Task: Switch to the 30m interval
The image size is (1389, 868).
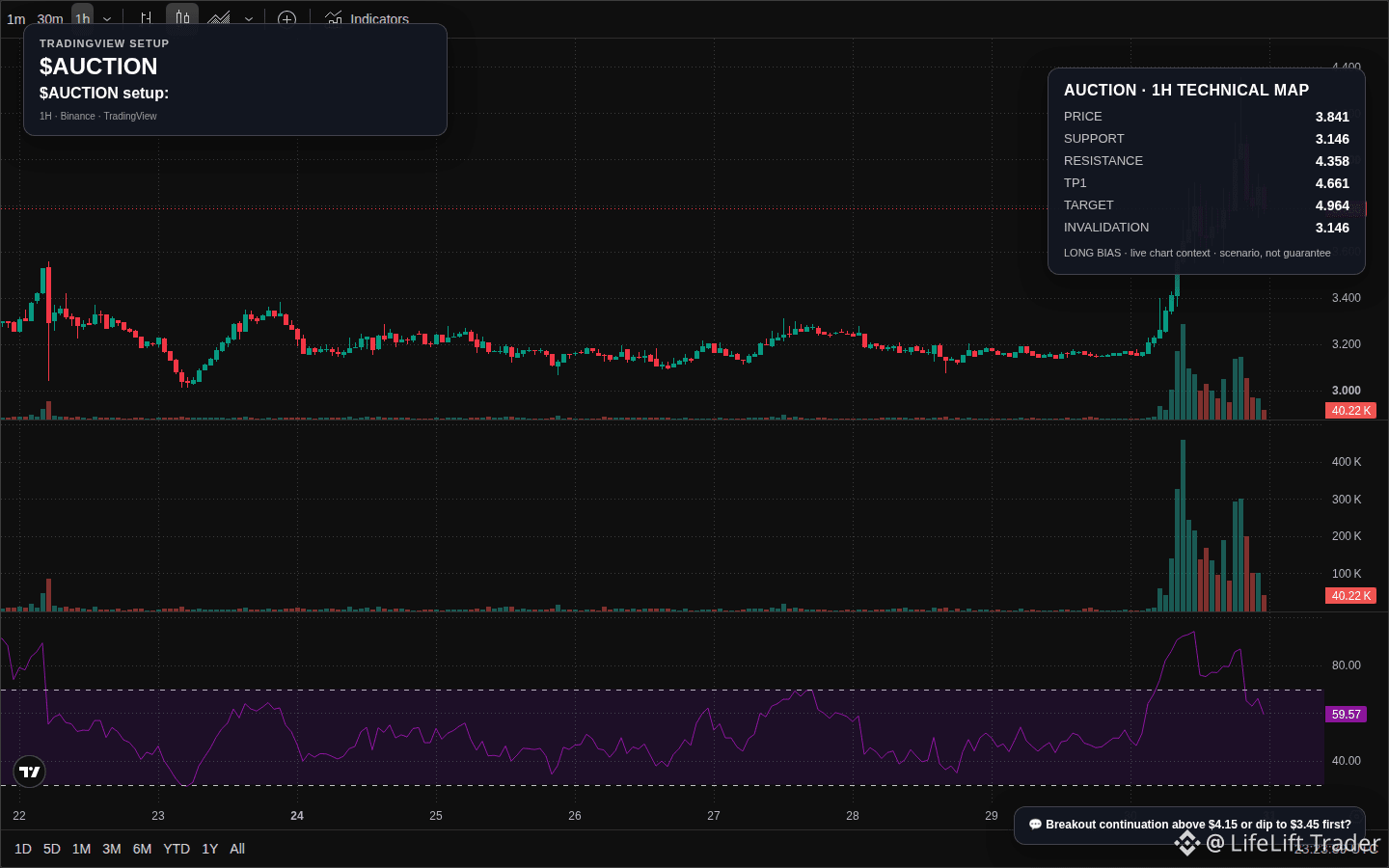Action: [50, 19]
